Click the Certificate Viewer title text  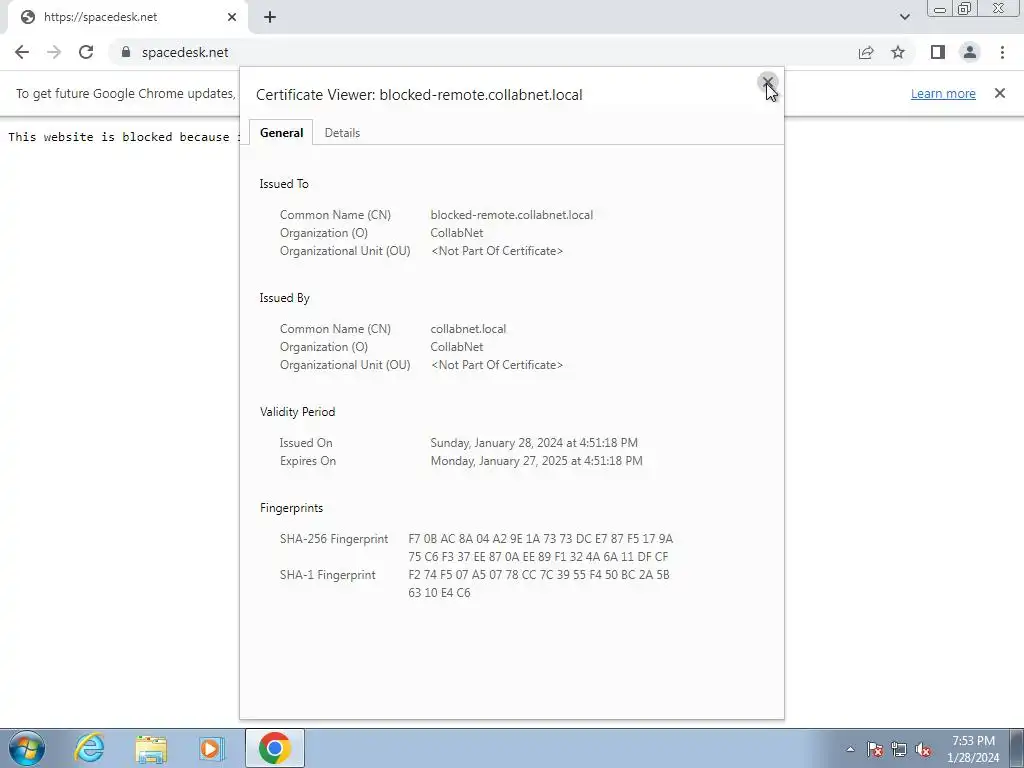pyautogui.click(x=419, y=95)
